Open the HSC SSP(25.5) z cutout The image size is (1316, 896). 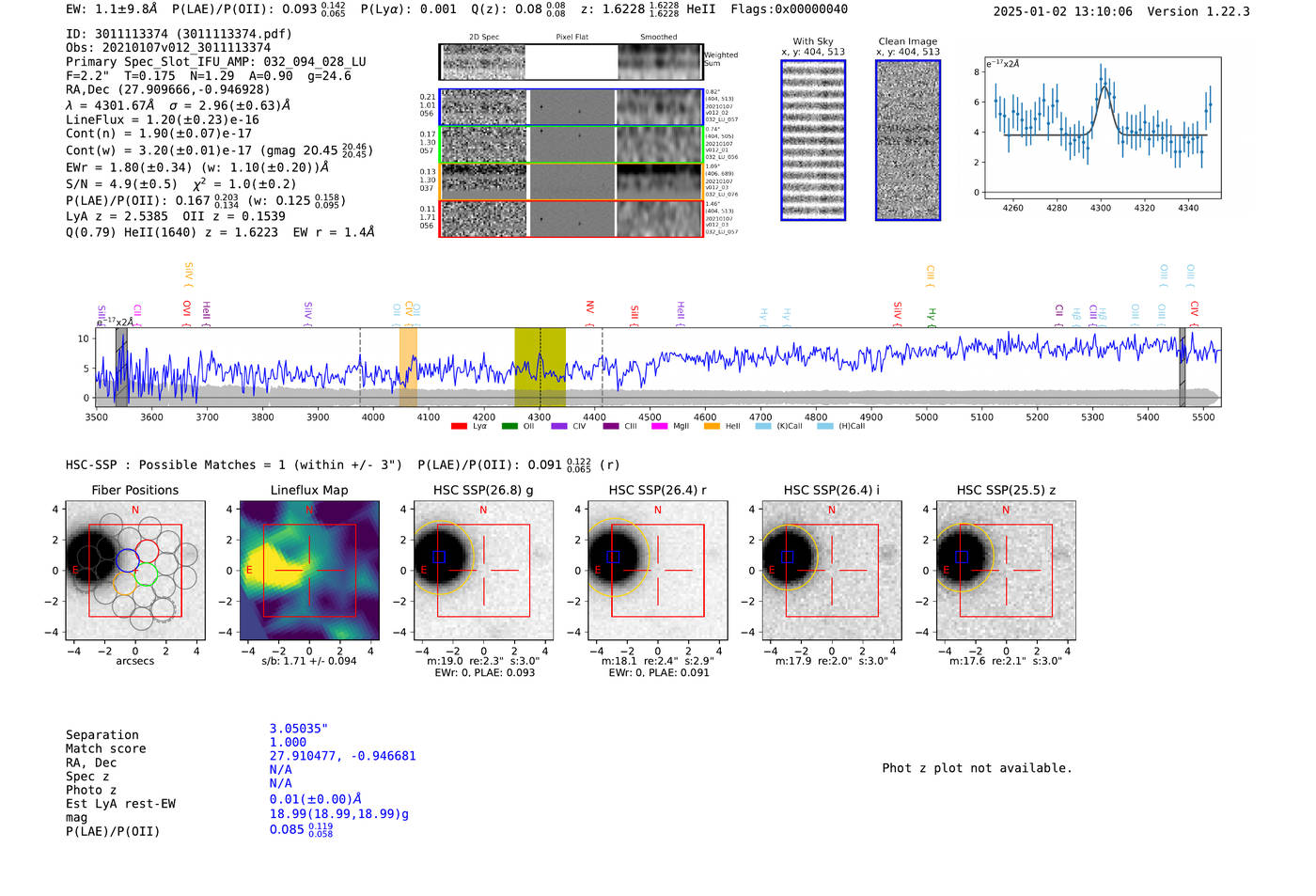point(1006,571)
